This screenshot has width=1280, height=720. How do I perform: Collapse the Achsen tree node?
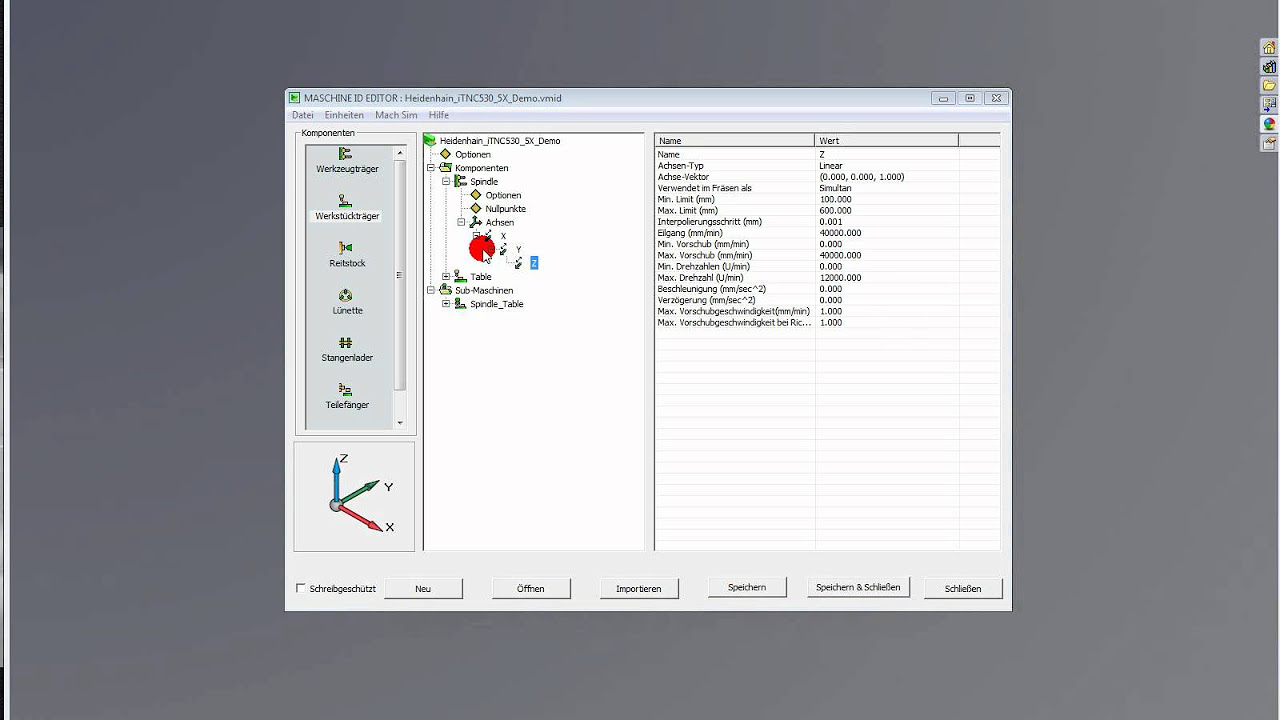(x=461, y=223)
